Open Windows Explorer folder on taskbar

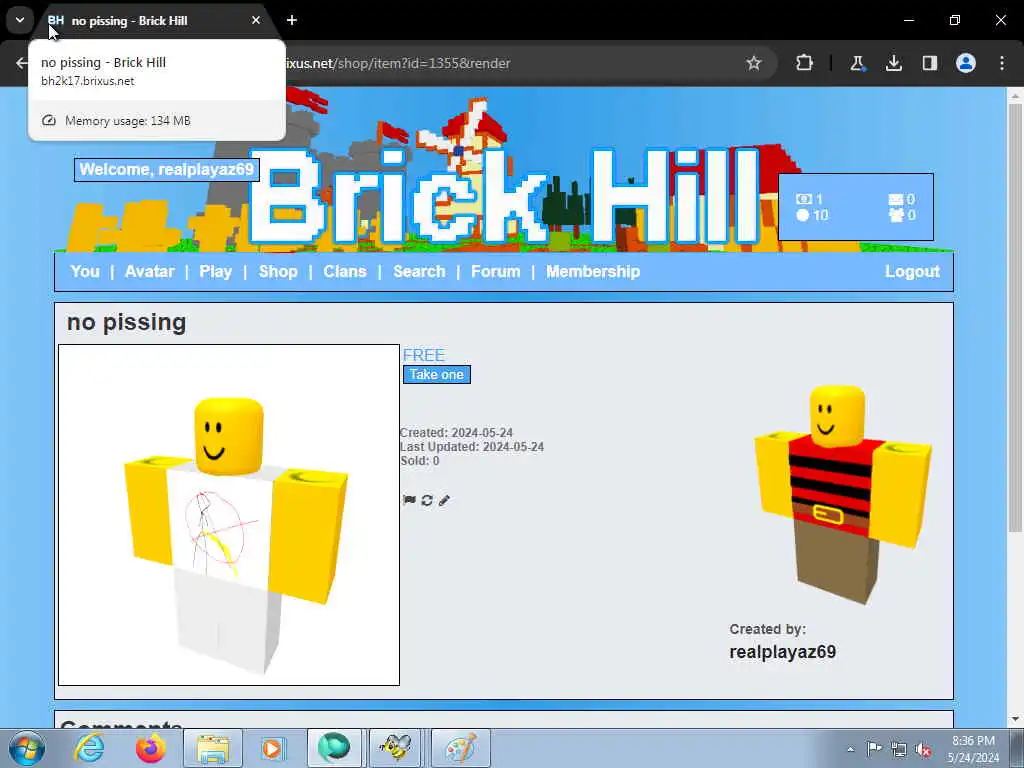point(213,748)
